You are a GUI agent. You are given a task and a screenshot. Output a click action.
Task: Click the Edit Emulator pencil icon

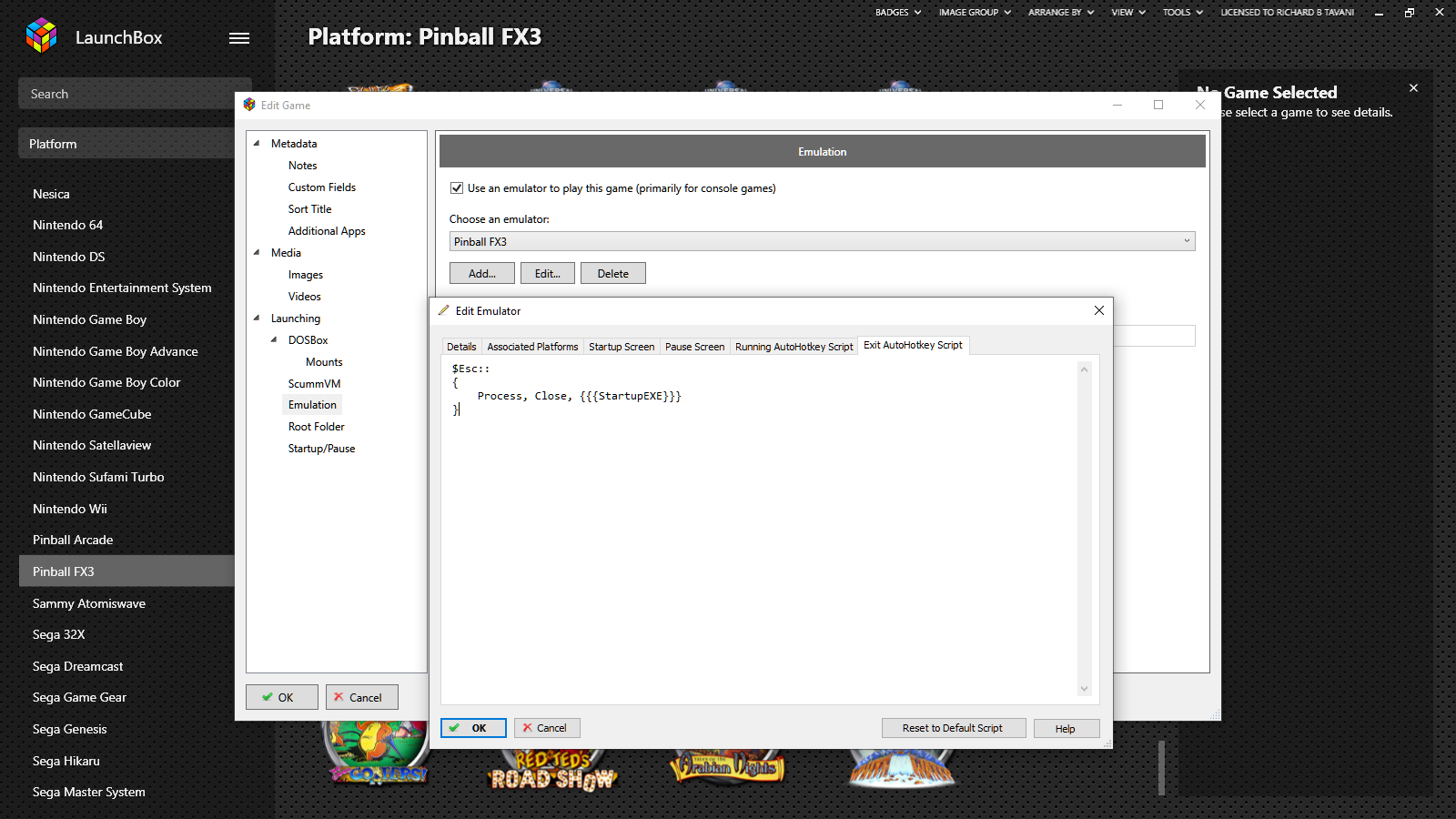pos(444,310)
